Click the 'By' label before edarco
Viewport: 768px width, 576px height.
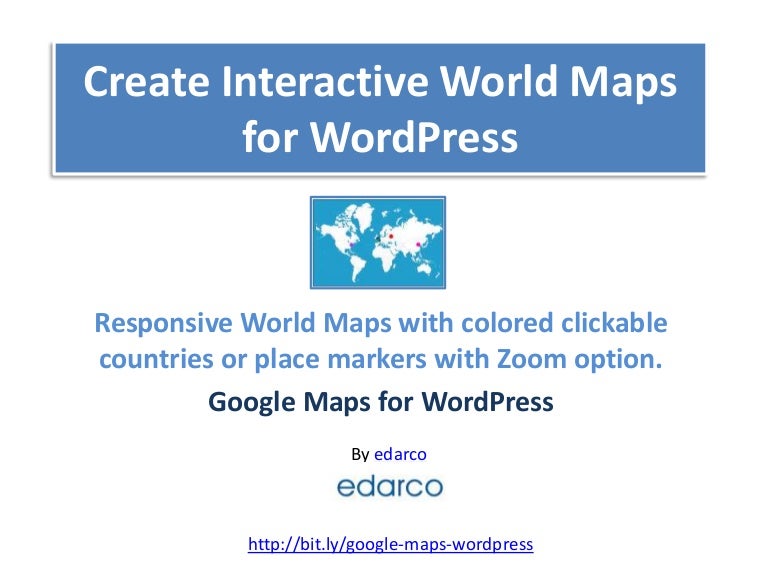360,454
